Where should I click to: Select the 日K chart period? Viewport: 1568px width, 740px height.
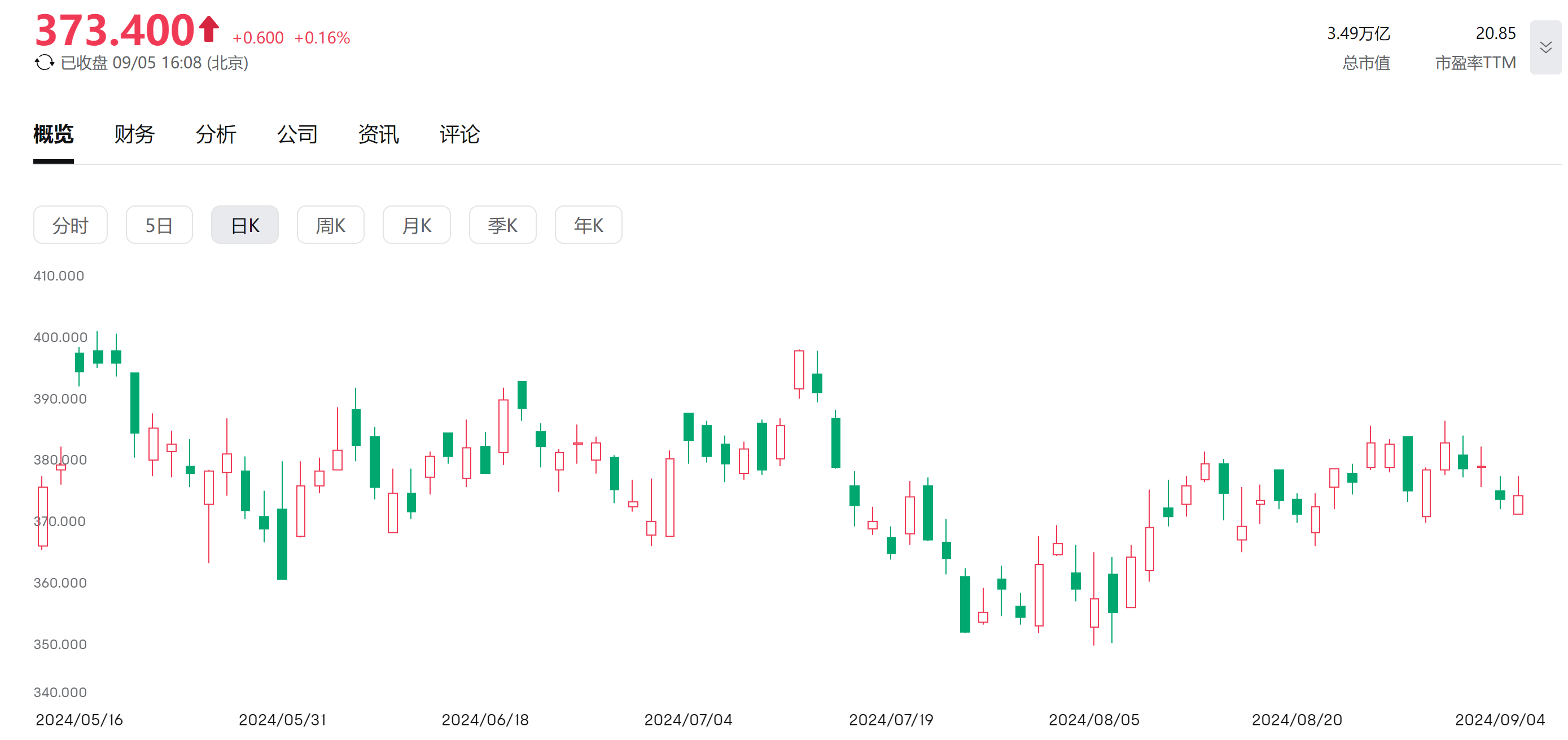245,225
